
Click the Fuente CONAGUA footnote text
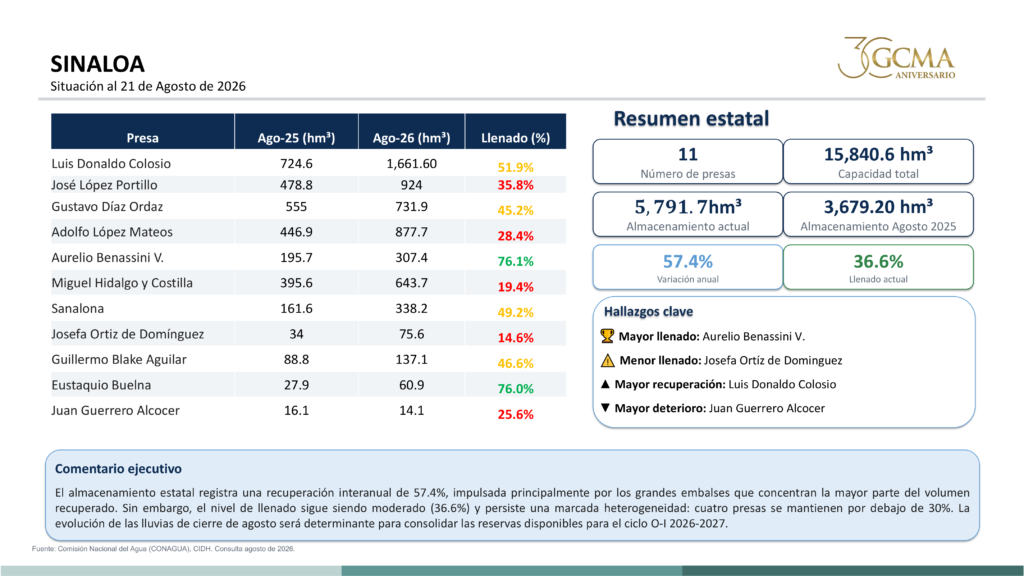pos(163,549)
